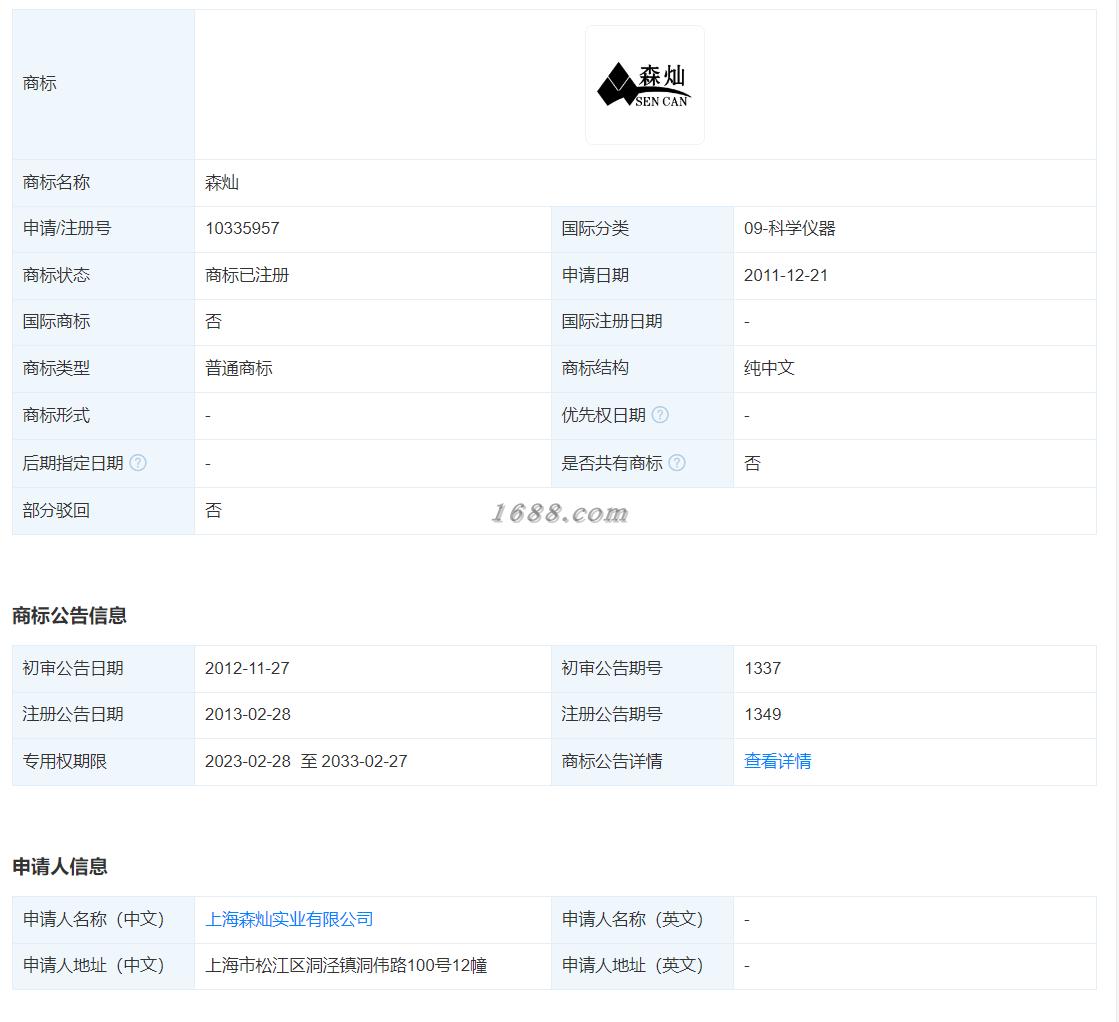Image resolution: width=1119 pixels, height=1022 pixels.
Task: Open the 查看详情 trademark announcement link
Action: [777, 761]
